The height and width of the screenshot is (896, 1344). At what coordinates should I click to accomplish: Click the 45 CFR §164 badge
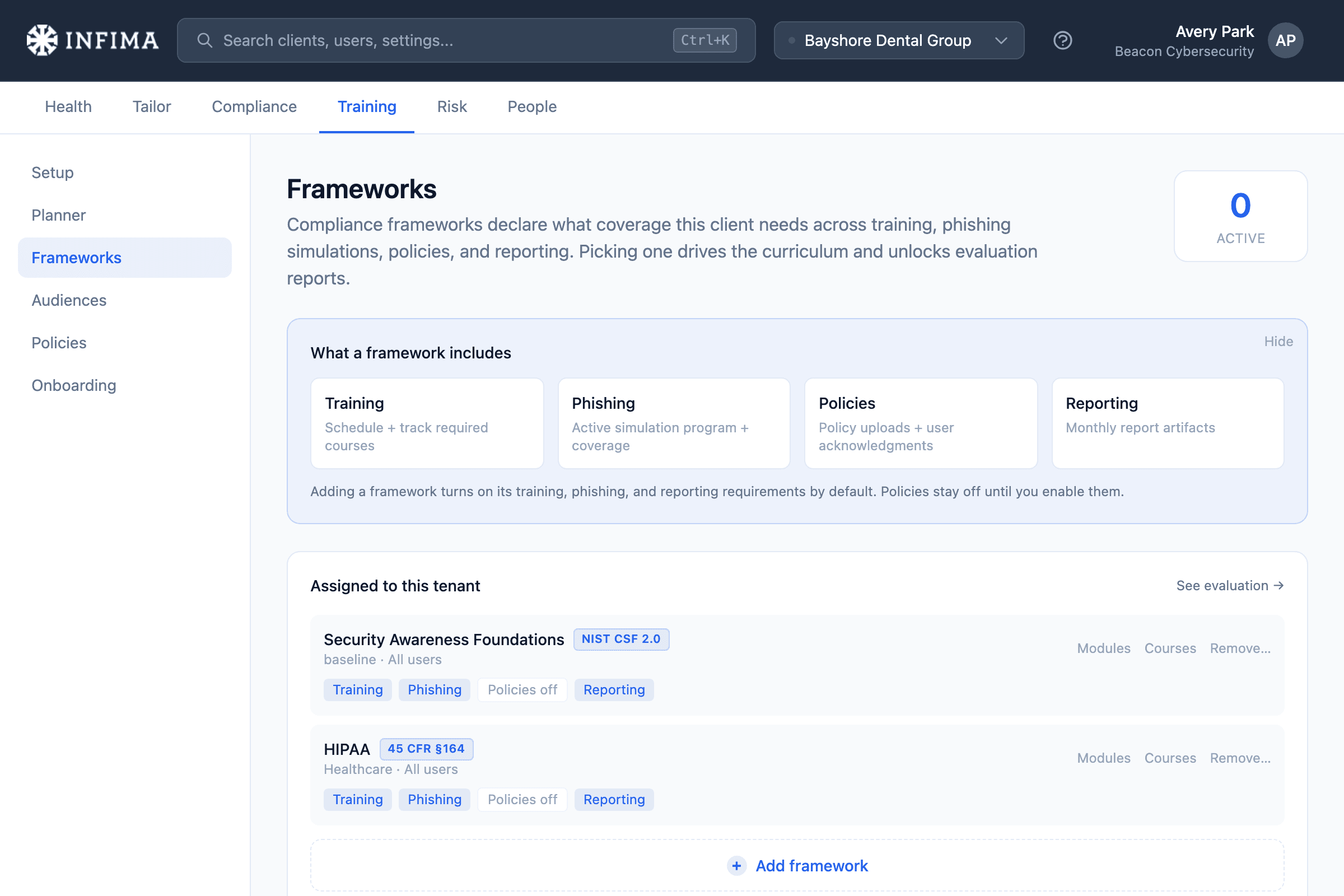[426, 749]
